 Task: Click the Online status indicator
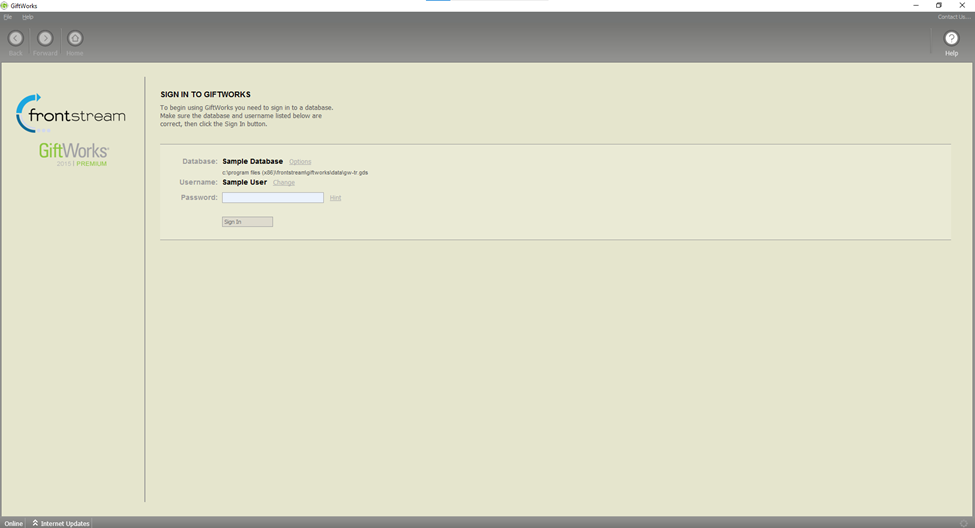pyautogui.click(x=13, y=524)
